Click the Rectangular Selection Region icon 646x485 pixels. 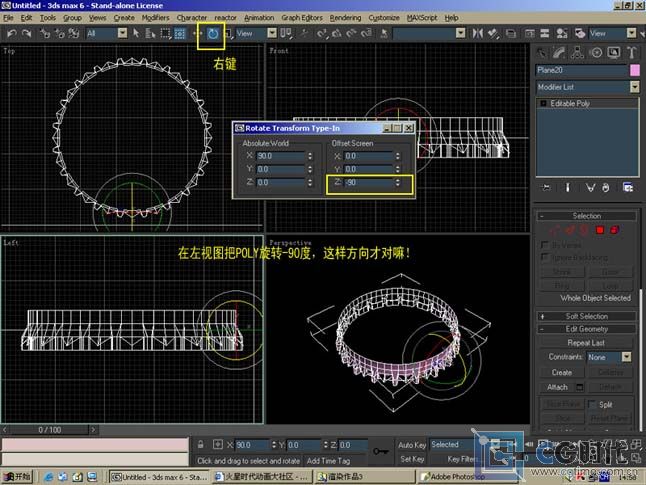click(166, 33)
